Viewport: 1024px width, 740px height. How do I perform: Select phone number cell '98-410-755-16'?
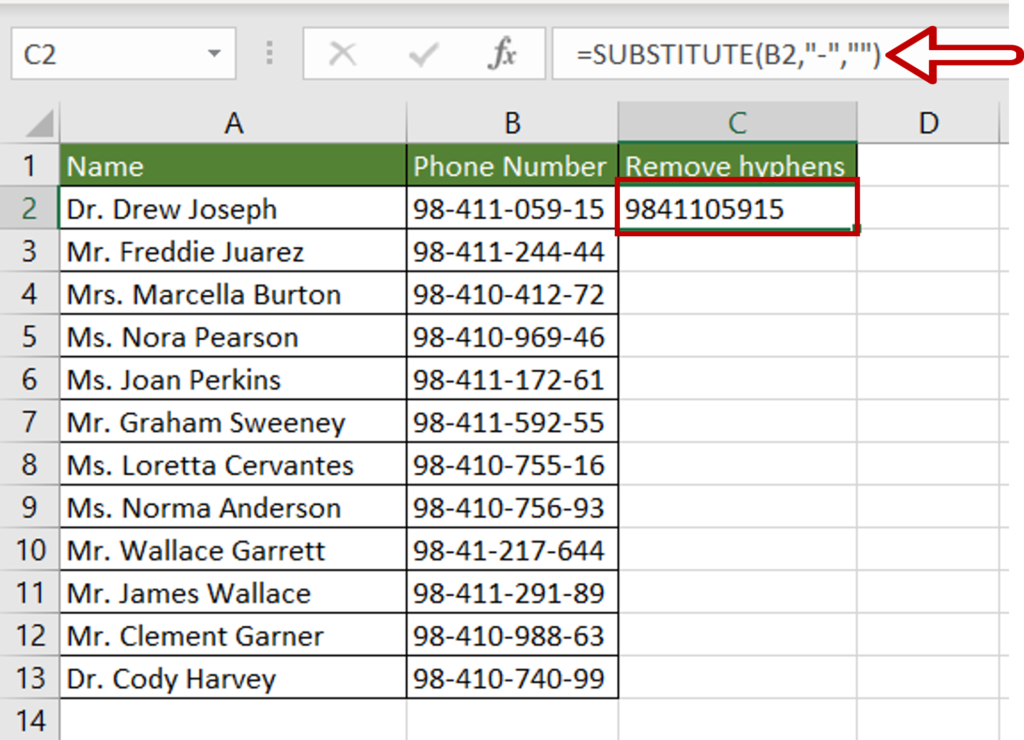pos(512,465)
